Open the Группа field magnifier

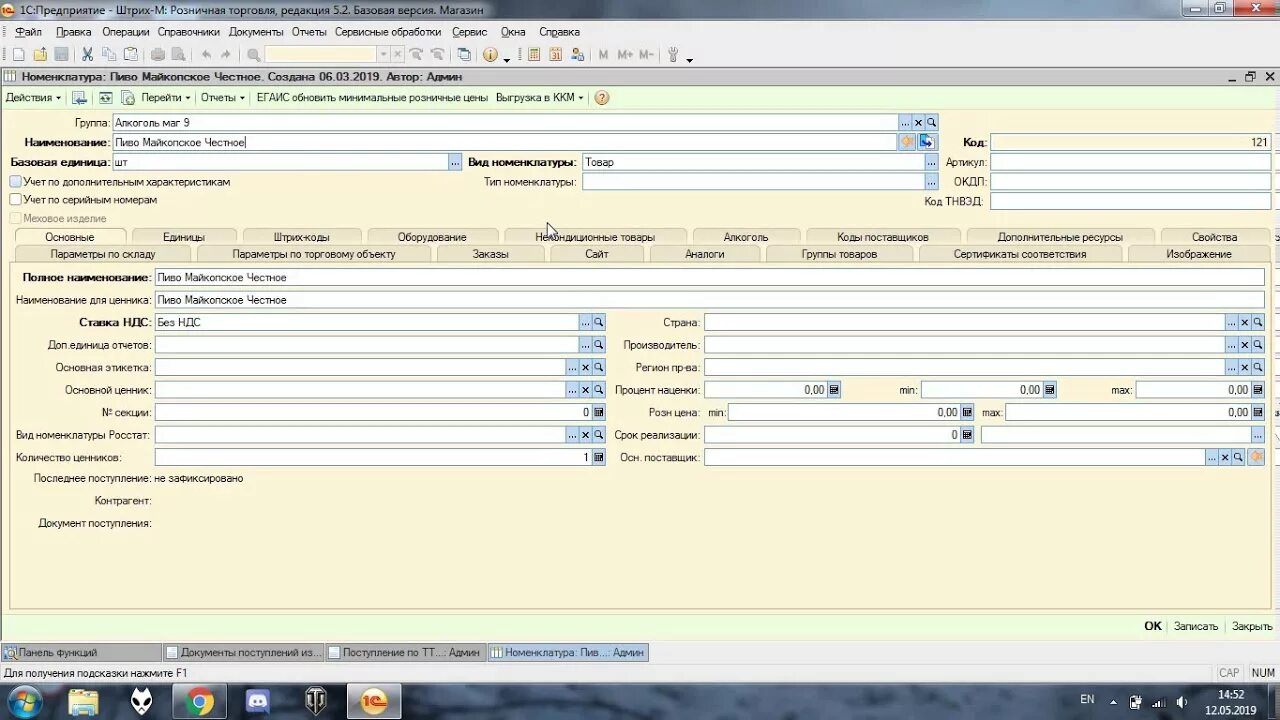point(931,122)
